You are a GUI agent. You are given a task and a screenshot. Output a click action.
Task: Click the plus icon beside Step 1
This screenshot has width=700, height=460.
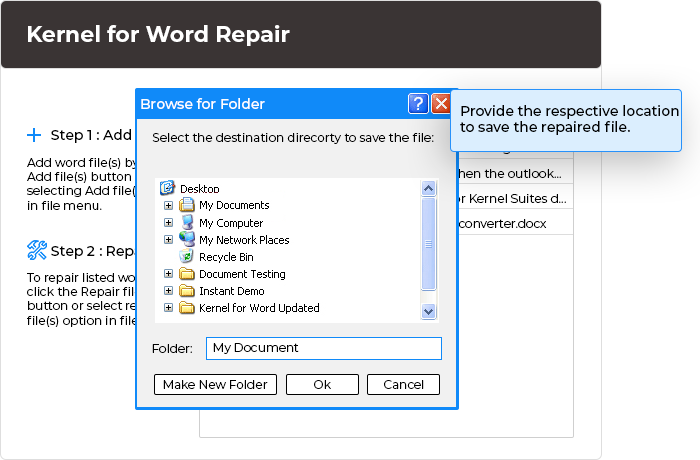34,135
